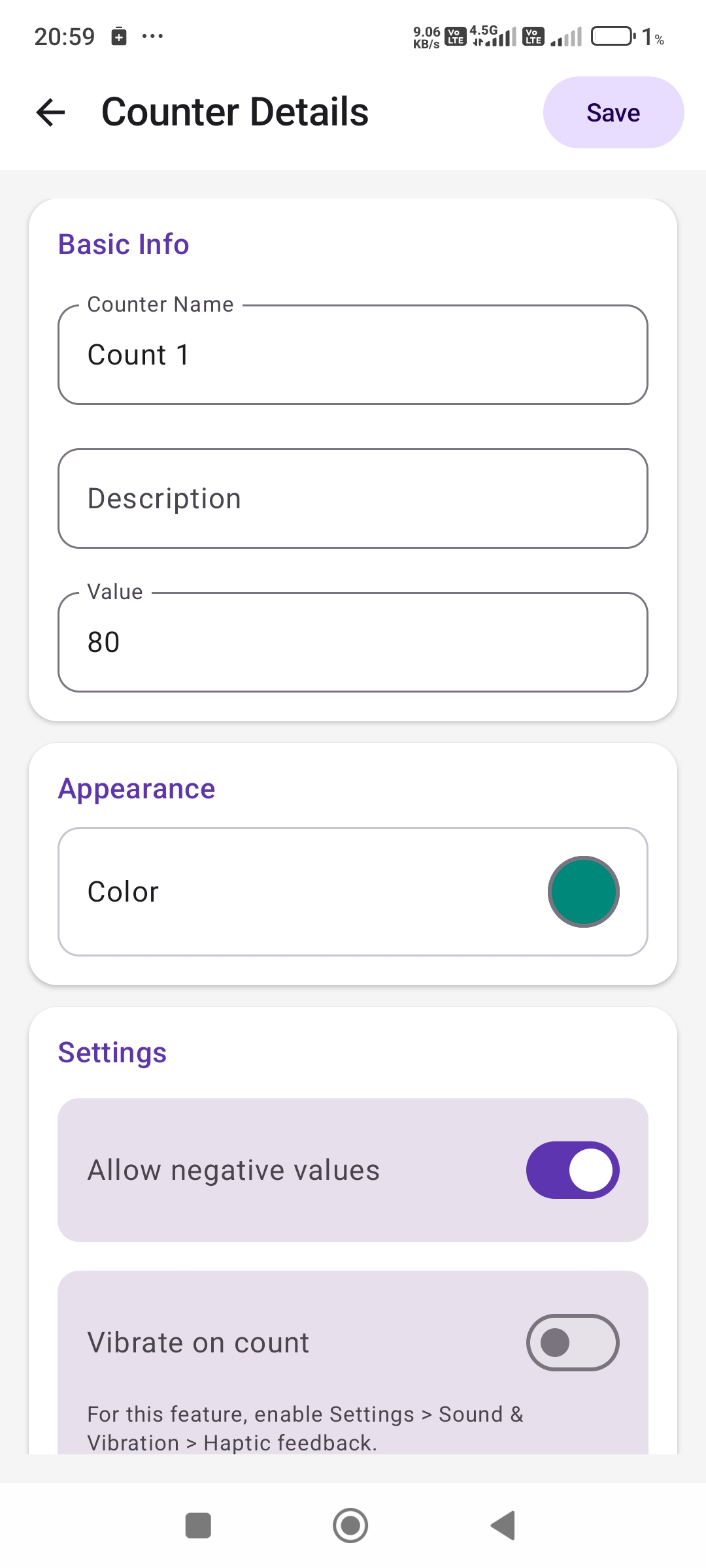Tap the three-dots notification overflow icon
This screenshot has width=706, height=1568.
[x=152, y=36]
